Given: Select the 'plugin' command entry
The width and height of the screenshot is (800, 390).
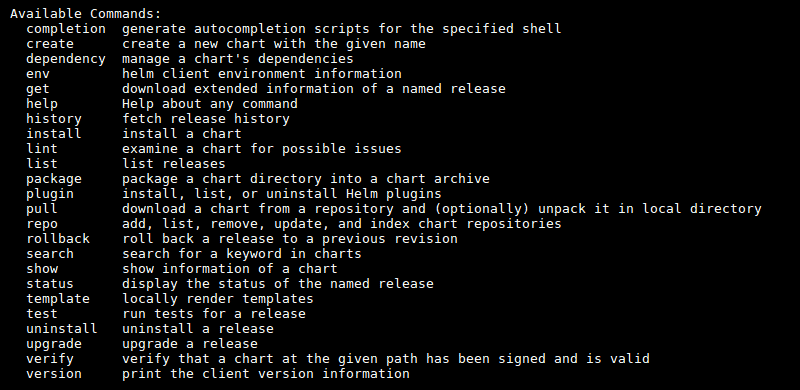Looking at the screenshot, I should pyautogui.click(x=50, y=194).
